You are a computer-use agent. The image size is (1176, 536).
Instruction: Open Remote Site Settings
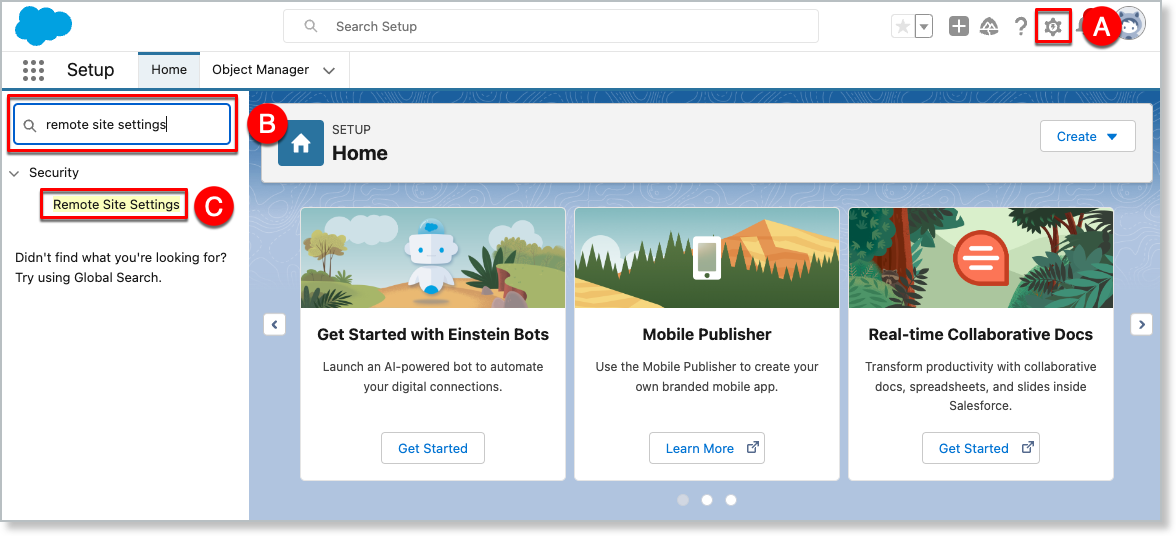click(x=116, y=205)
